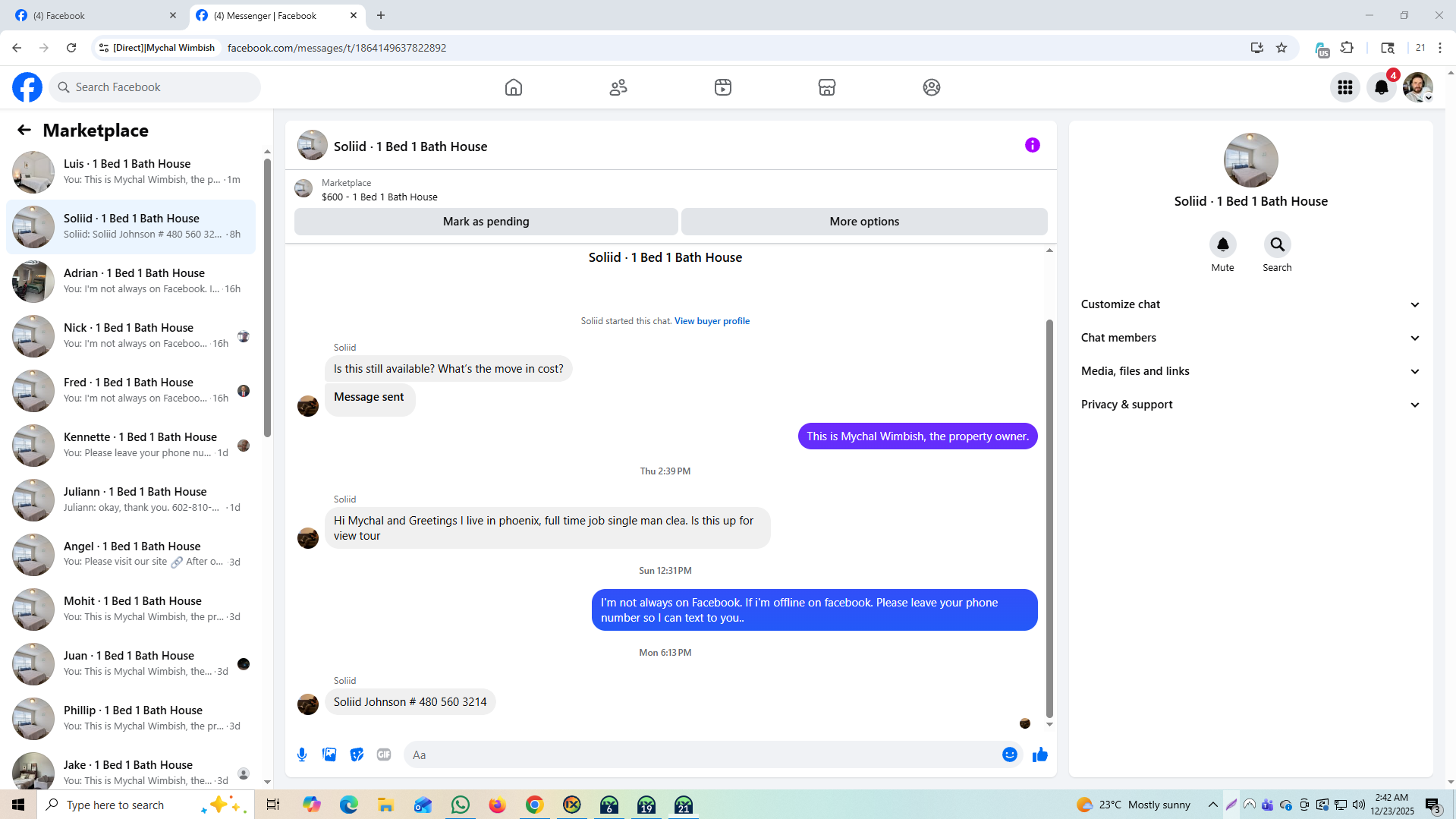Click More options button

864,222
